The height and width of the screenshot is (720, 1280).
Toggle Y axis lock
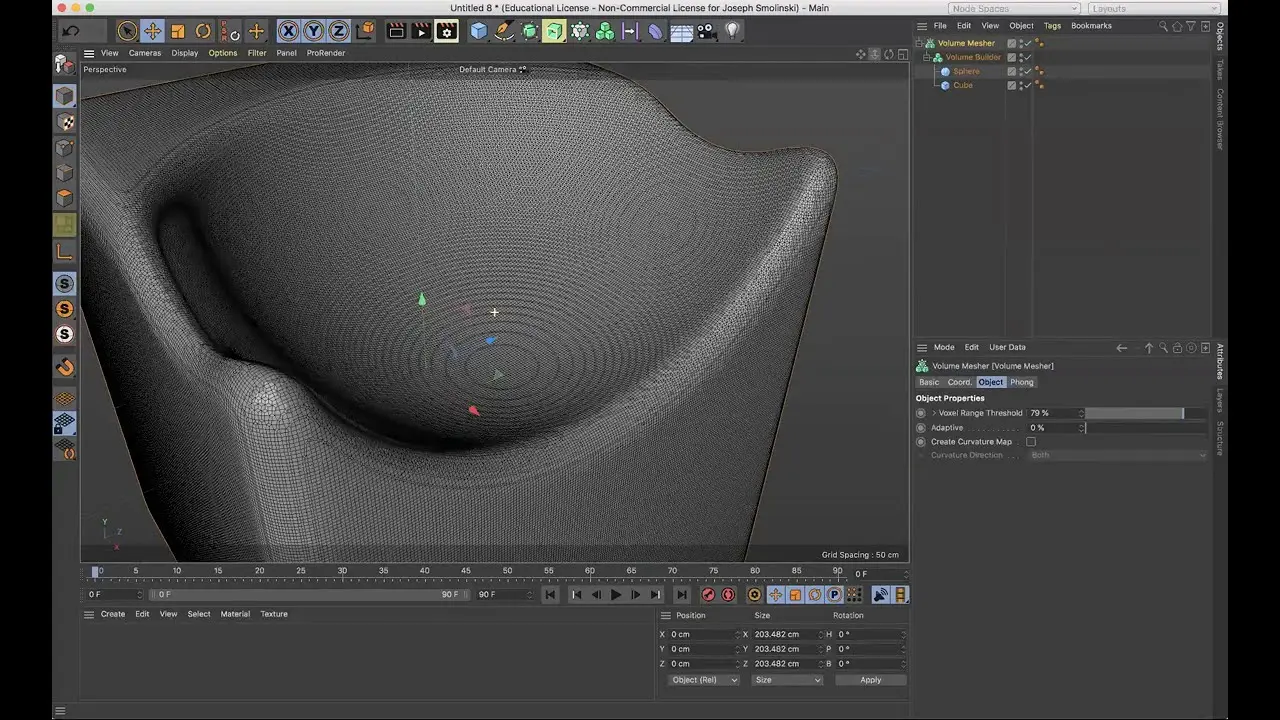314,31
